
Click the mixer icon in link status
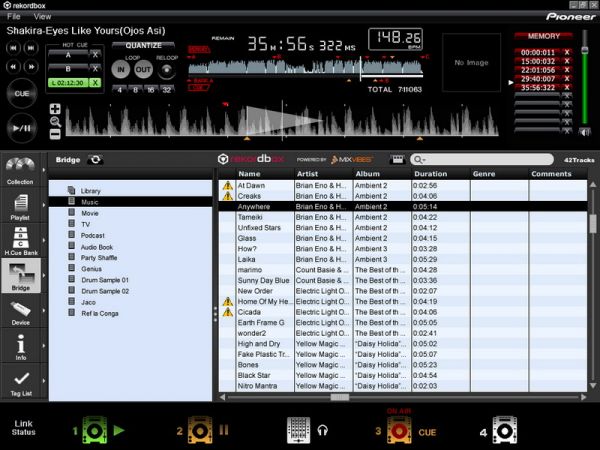[298, 430]
